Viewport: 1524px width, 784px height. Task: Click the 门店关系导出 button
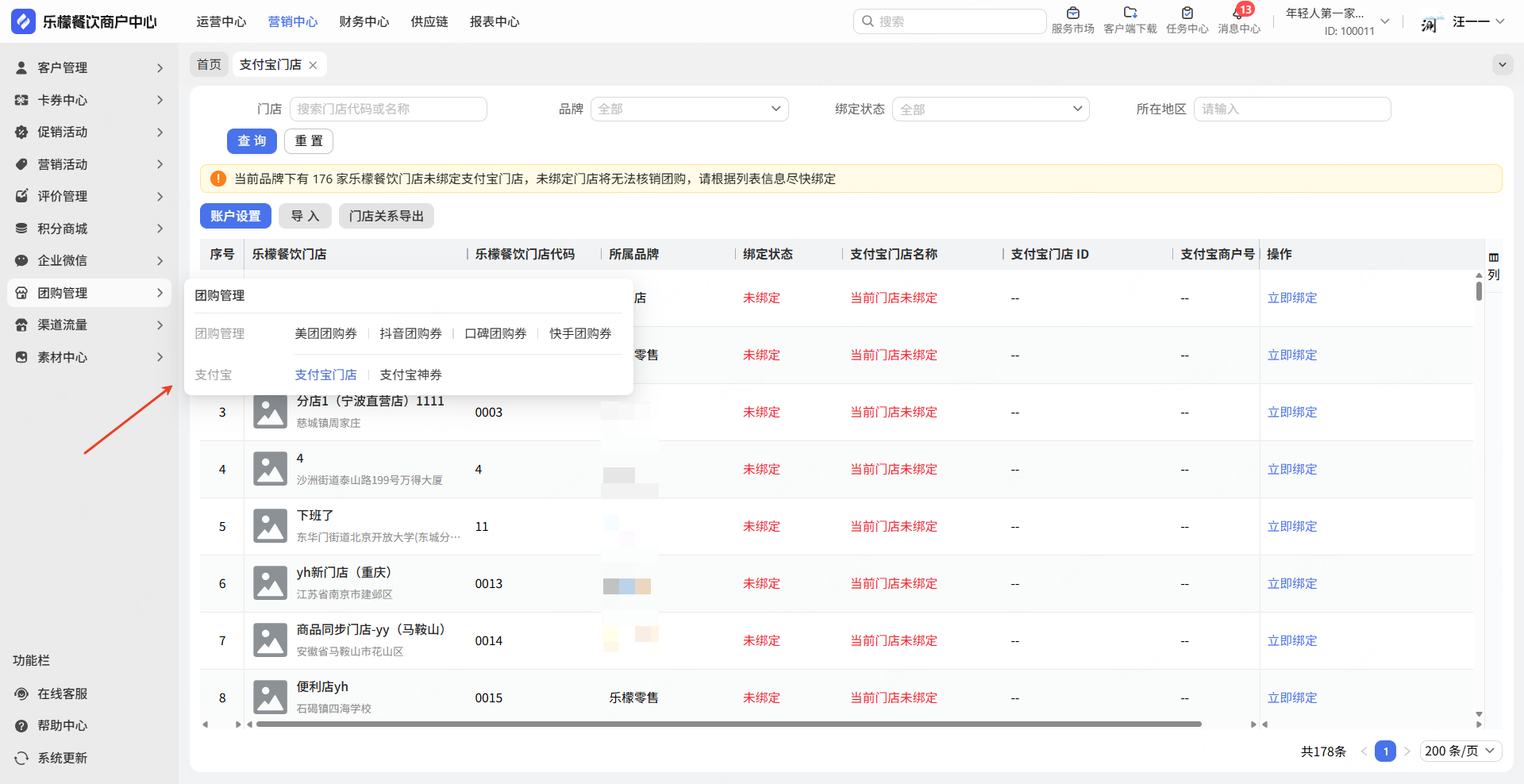[387, 216]
